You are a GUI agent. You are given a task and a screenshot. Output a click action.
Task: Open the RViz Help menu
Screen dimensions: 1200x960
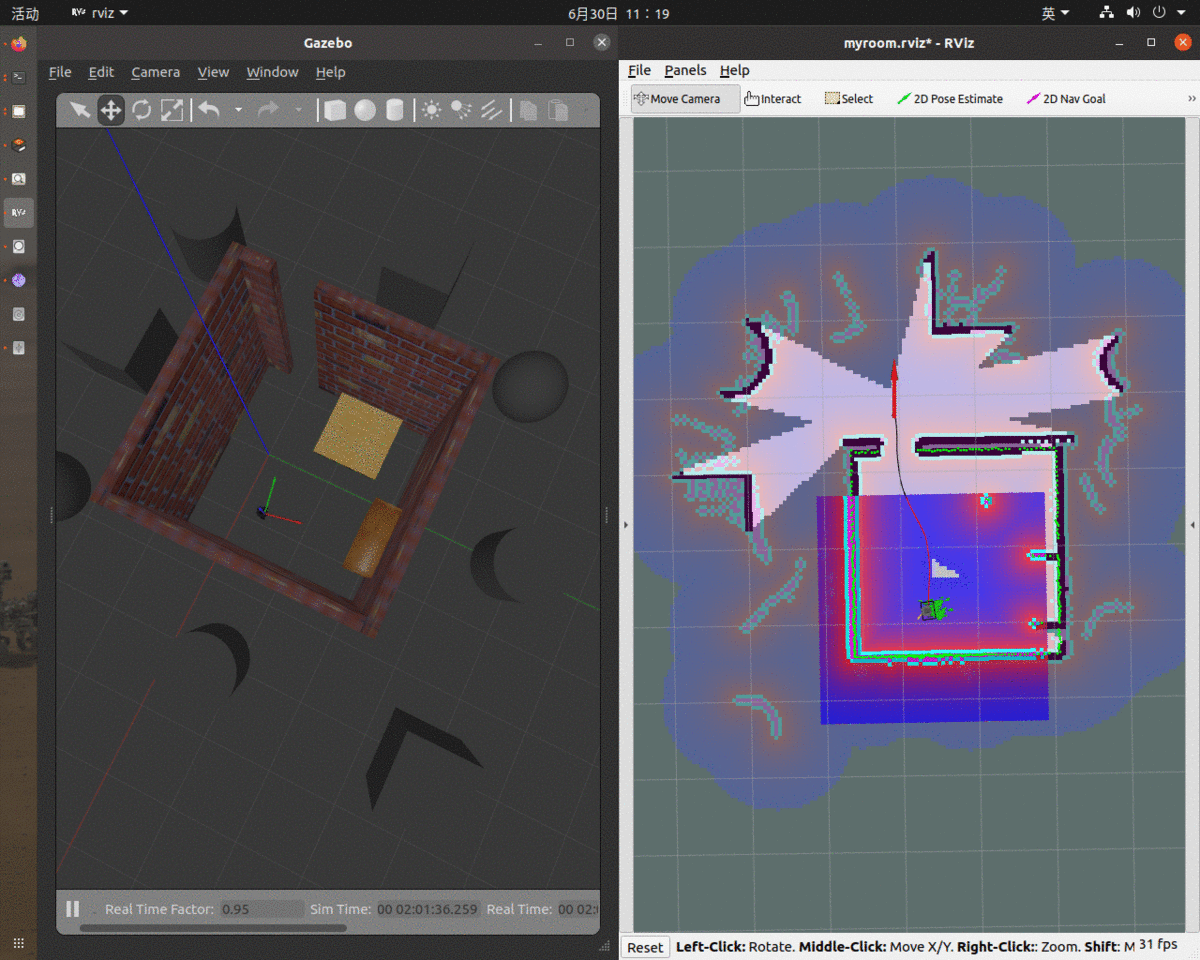pyautogui.click(x=734, y=70)
